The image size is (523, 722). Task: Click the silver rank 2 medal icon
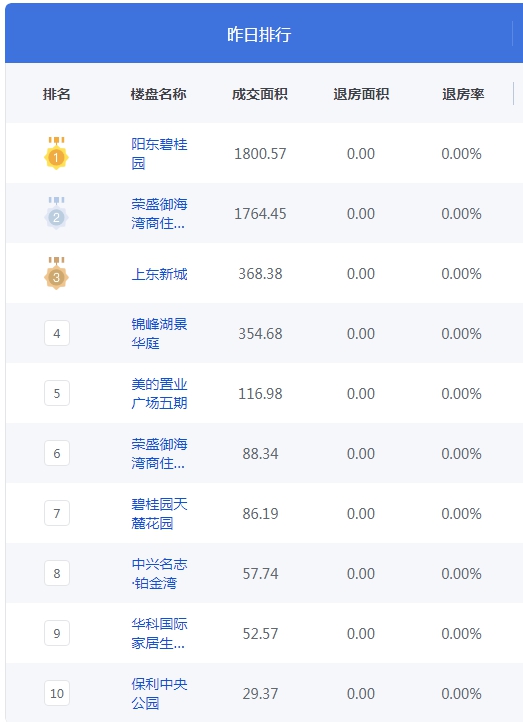[x=57, y=213]
